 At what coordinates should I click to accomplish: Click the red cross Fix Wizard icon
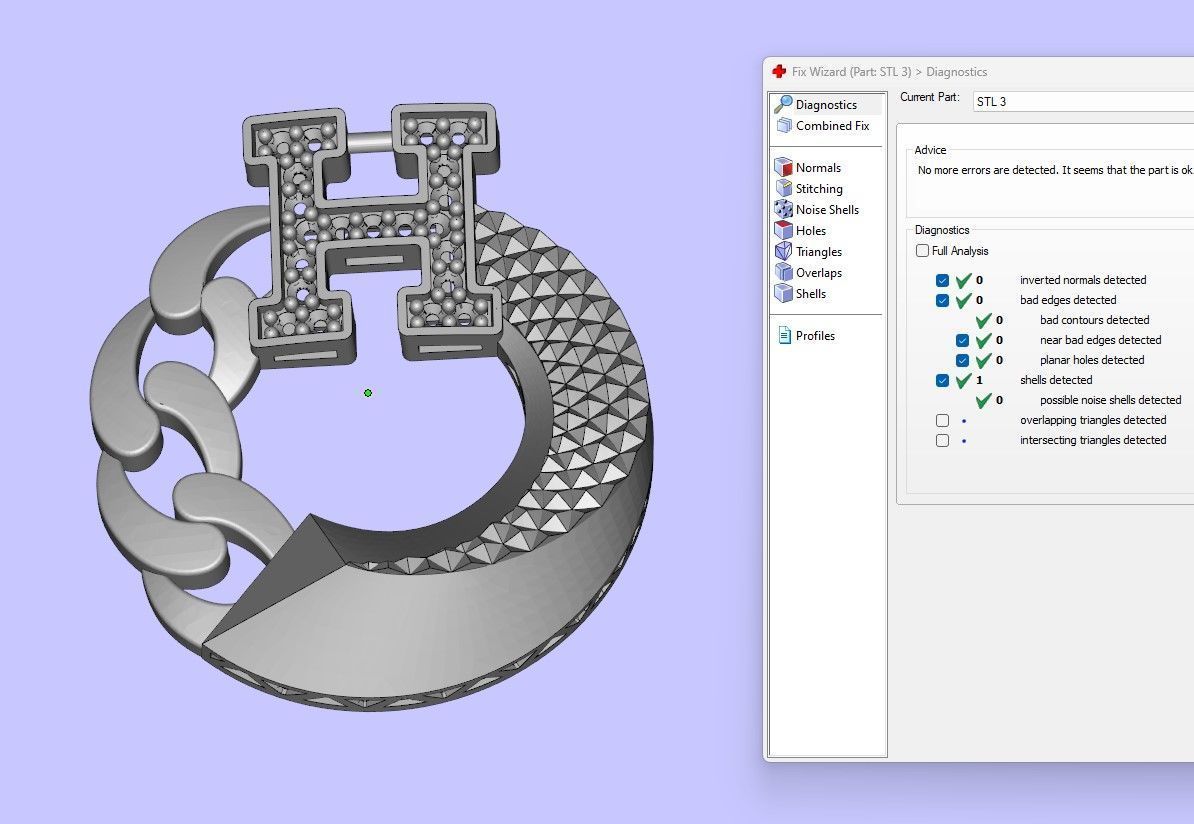tap(778, 72)
